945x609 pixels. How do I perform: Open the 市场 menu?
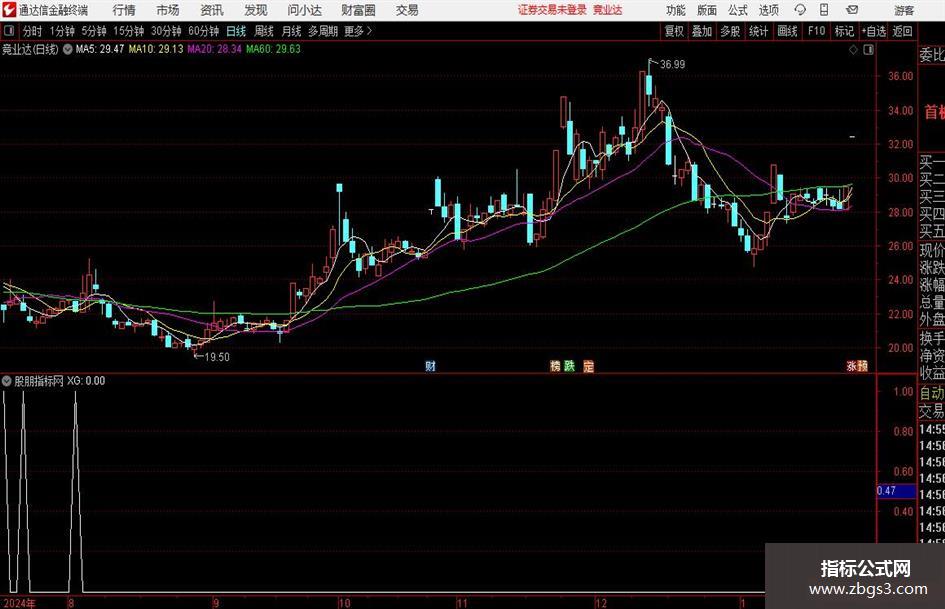168,10
